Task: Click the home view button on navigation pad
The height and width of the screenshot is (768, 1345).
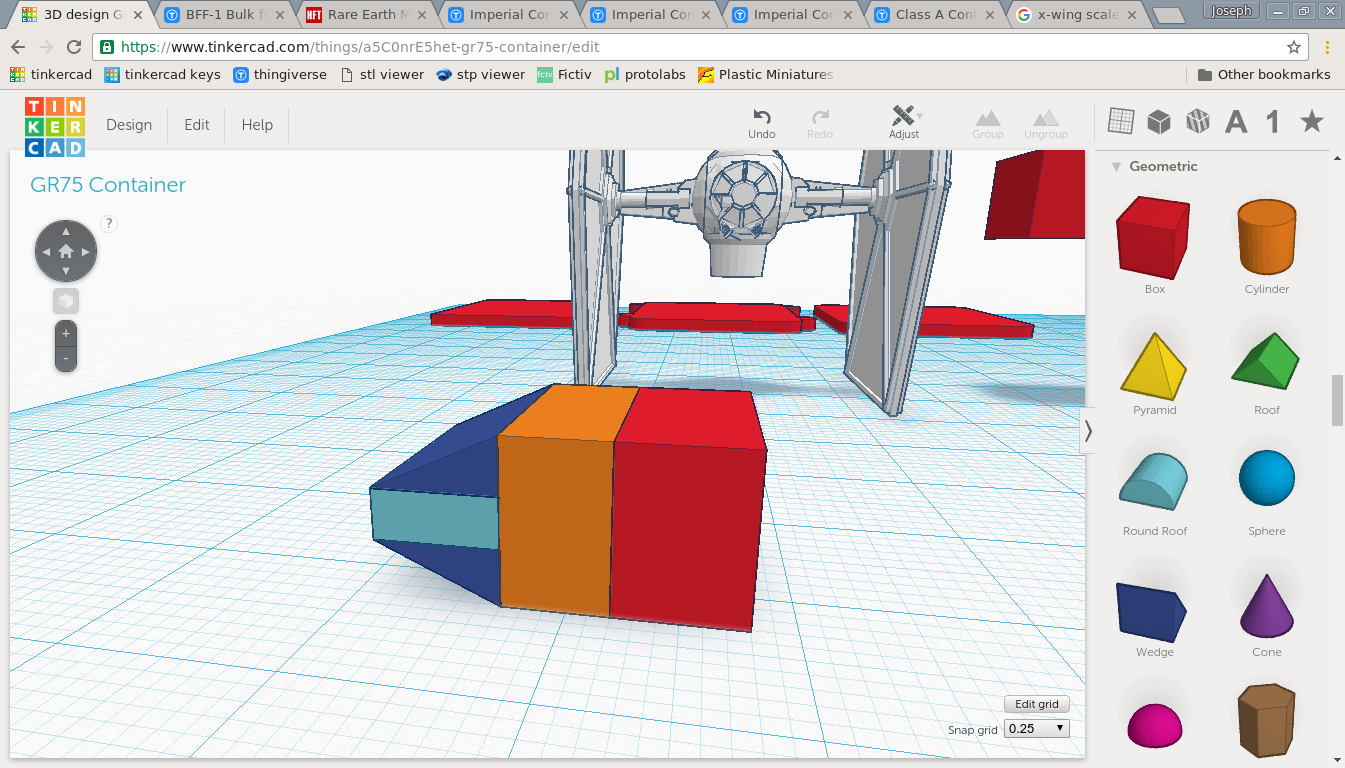Action: (x=66, y=251)
